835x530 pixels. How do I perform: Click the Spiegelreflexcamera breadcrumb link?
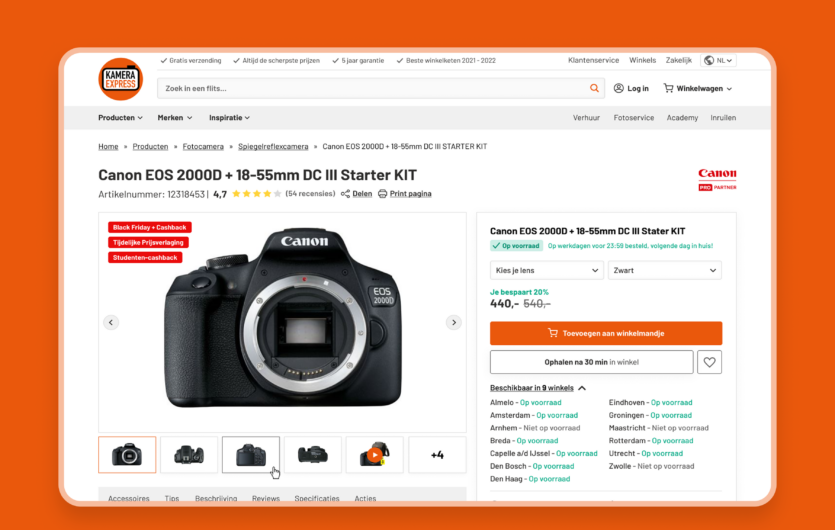coord(273,146)
